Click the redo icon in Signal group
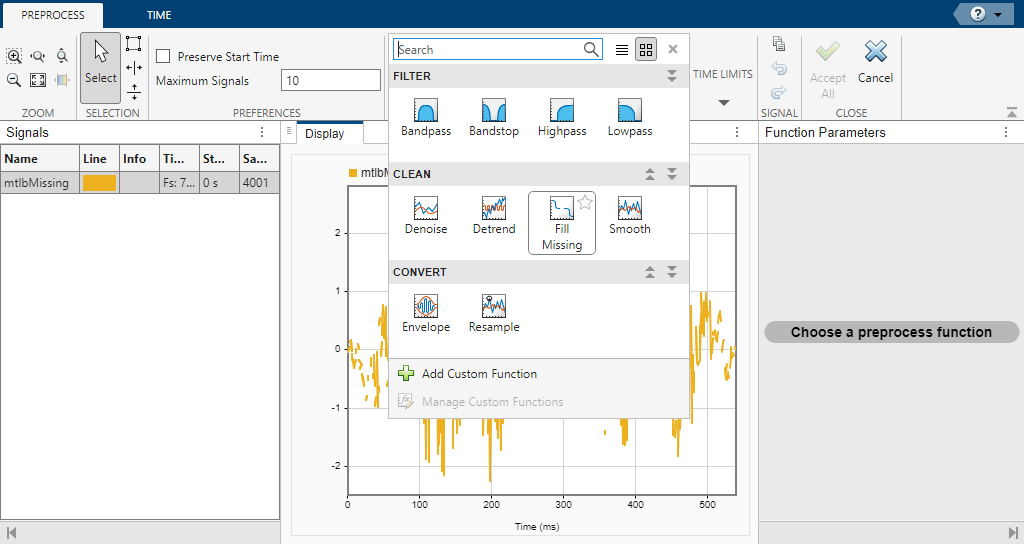The width and height of the screenshot is (1024, 544). click(x=779, y=92)
